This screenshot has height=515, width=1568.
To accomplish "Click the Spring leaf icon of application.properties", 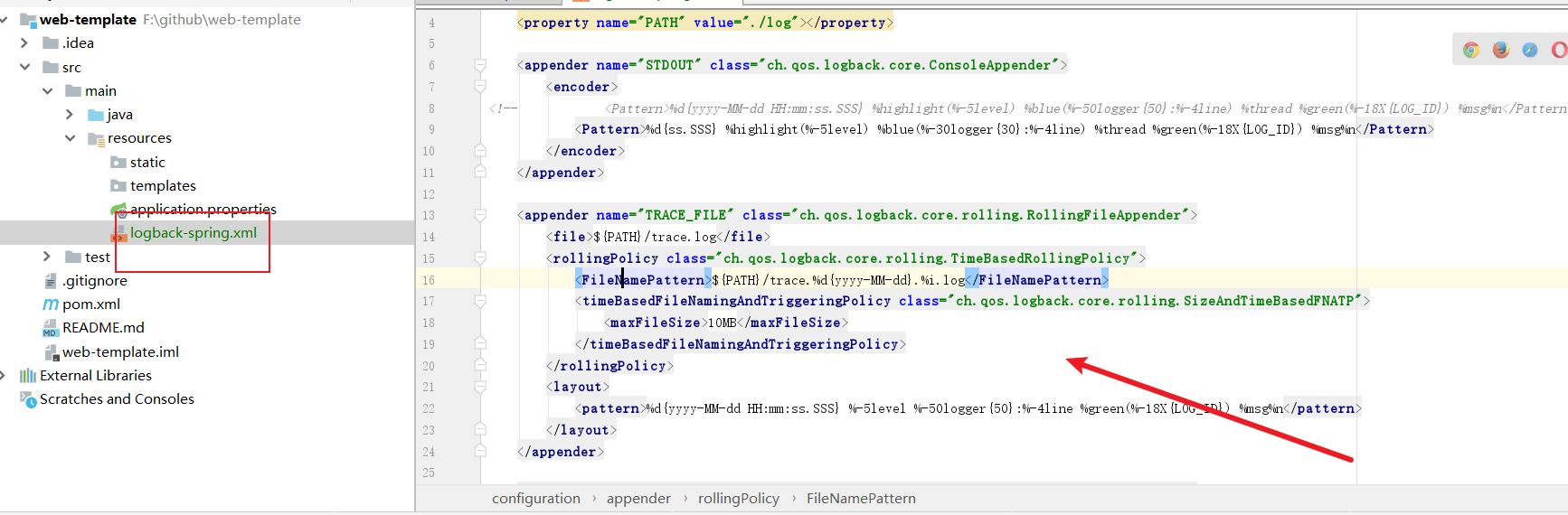I will click(x=118, y=210).
